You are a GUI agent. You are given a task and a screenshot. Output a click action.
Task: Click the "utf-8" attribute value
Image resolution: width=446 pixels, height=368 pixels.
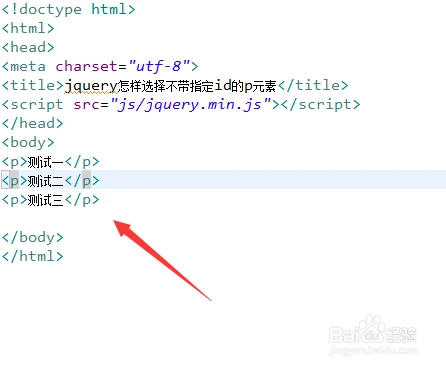[159, 66]
